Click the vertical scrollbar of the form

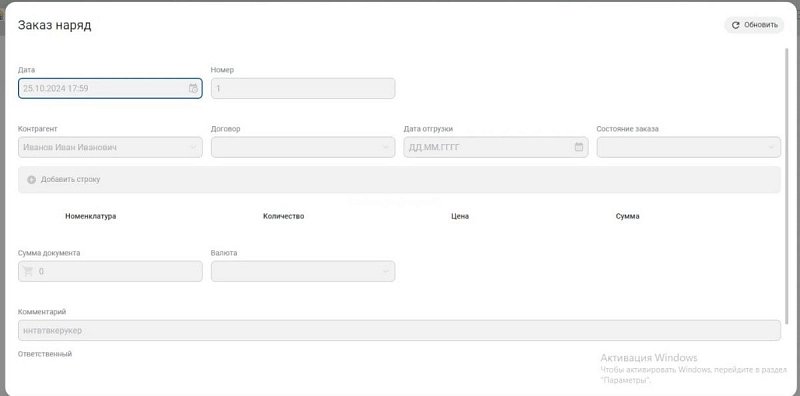pyautogui.click(x=786, y=186)
